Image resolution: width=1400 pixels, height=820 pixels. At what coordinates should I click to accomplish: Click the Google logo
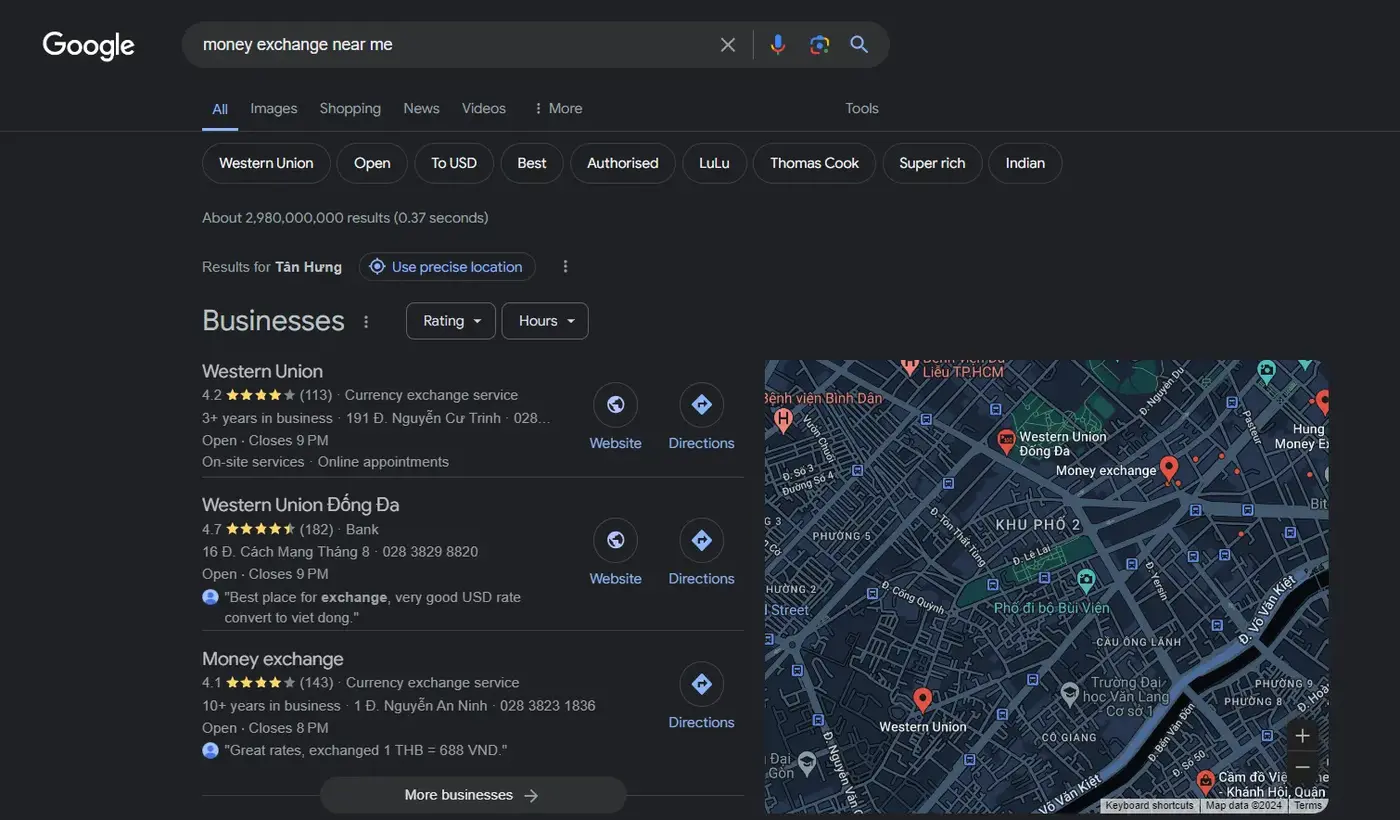(88, 45)
